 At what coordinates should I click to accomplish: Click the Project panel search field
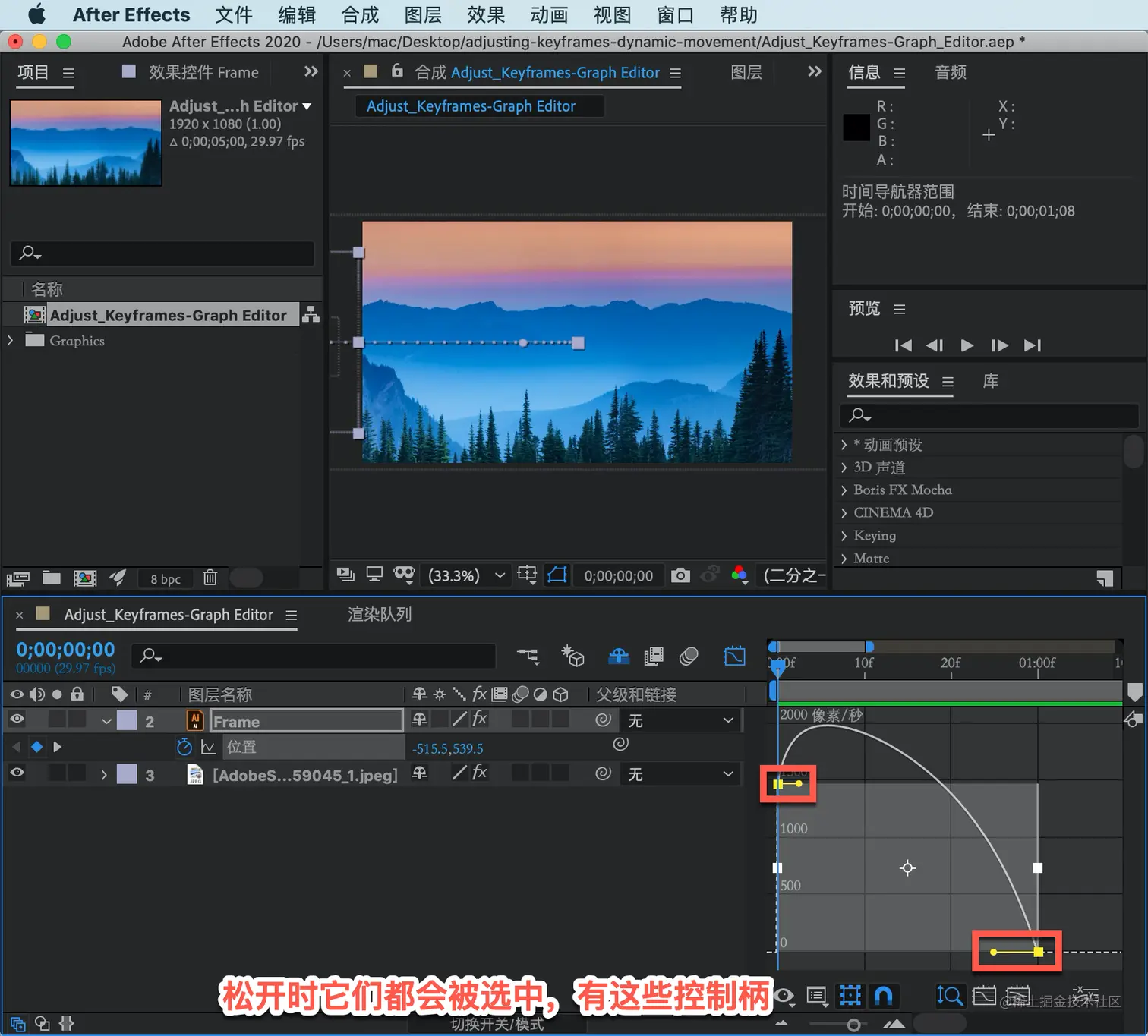(162, 253)
